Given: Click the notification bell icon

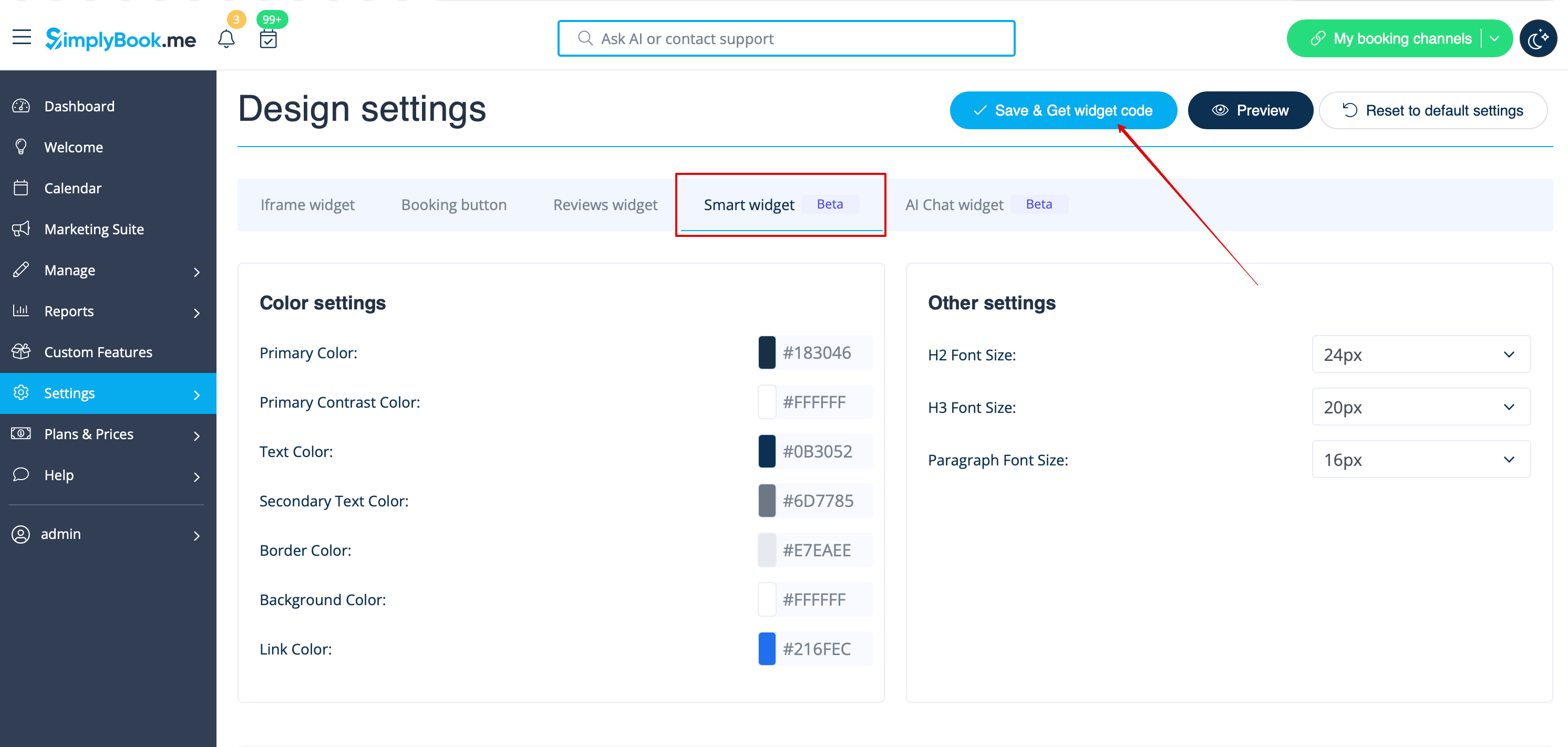Looking at the screenshot, I should point(226,39).
